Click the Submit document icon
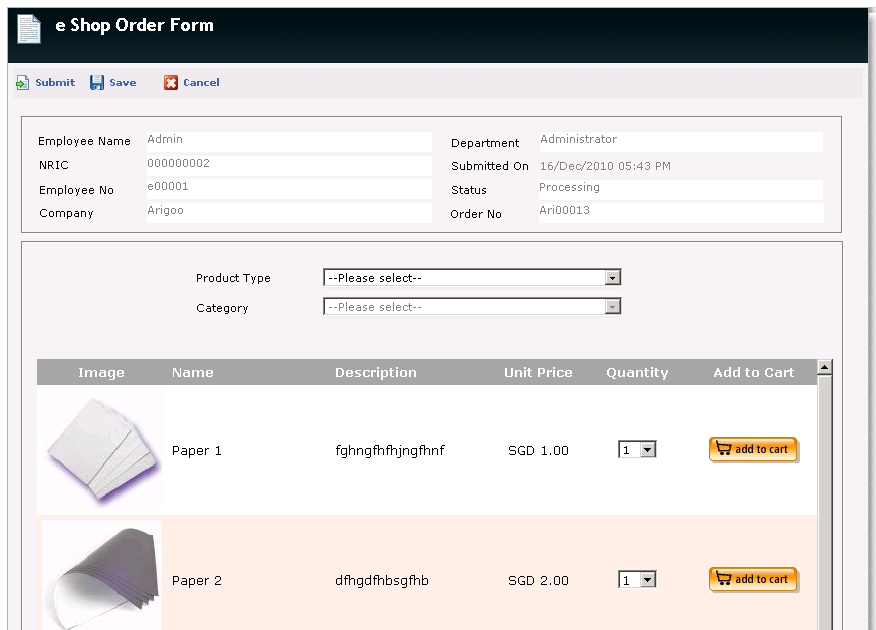Screen dimensions: 876x630 [22, 83]
